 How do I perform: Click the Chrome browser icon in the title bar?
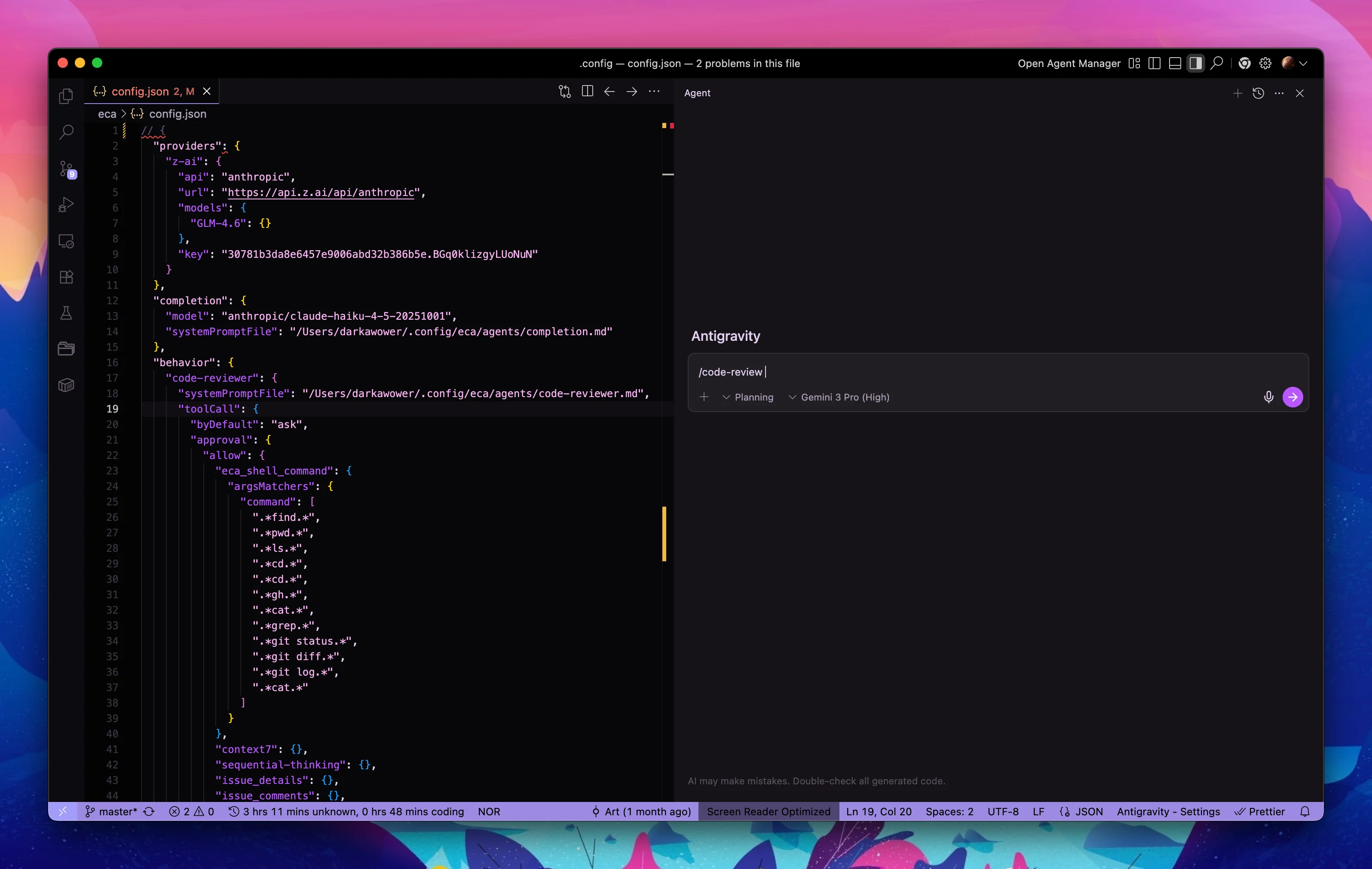pyautogui.click(x=1244, y=63)
